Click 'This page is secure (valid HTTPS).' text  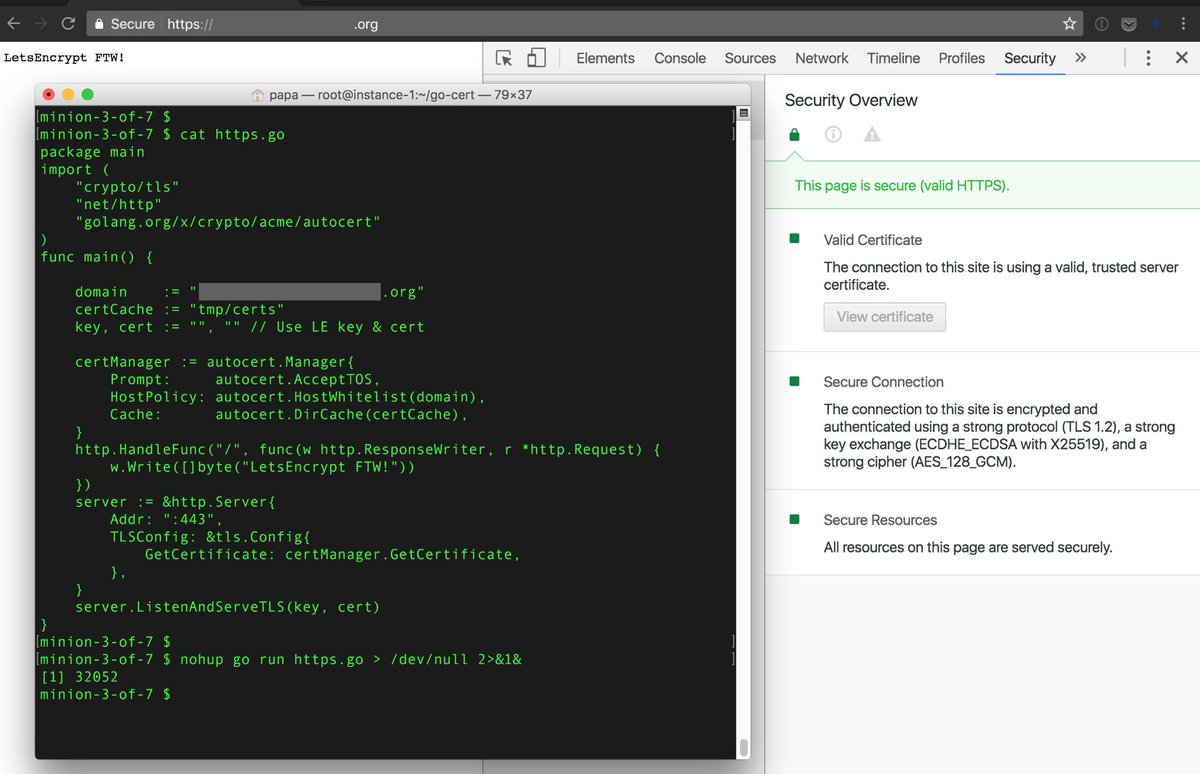pyautogui.click(x=902, y=186)
